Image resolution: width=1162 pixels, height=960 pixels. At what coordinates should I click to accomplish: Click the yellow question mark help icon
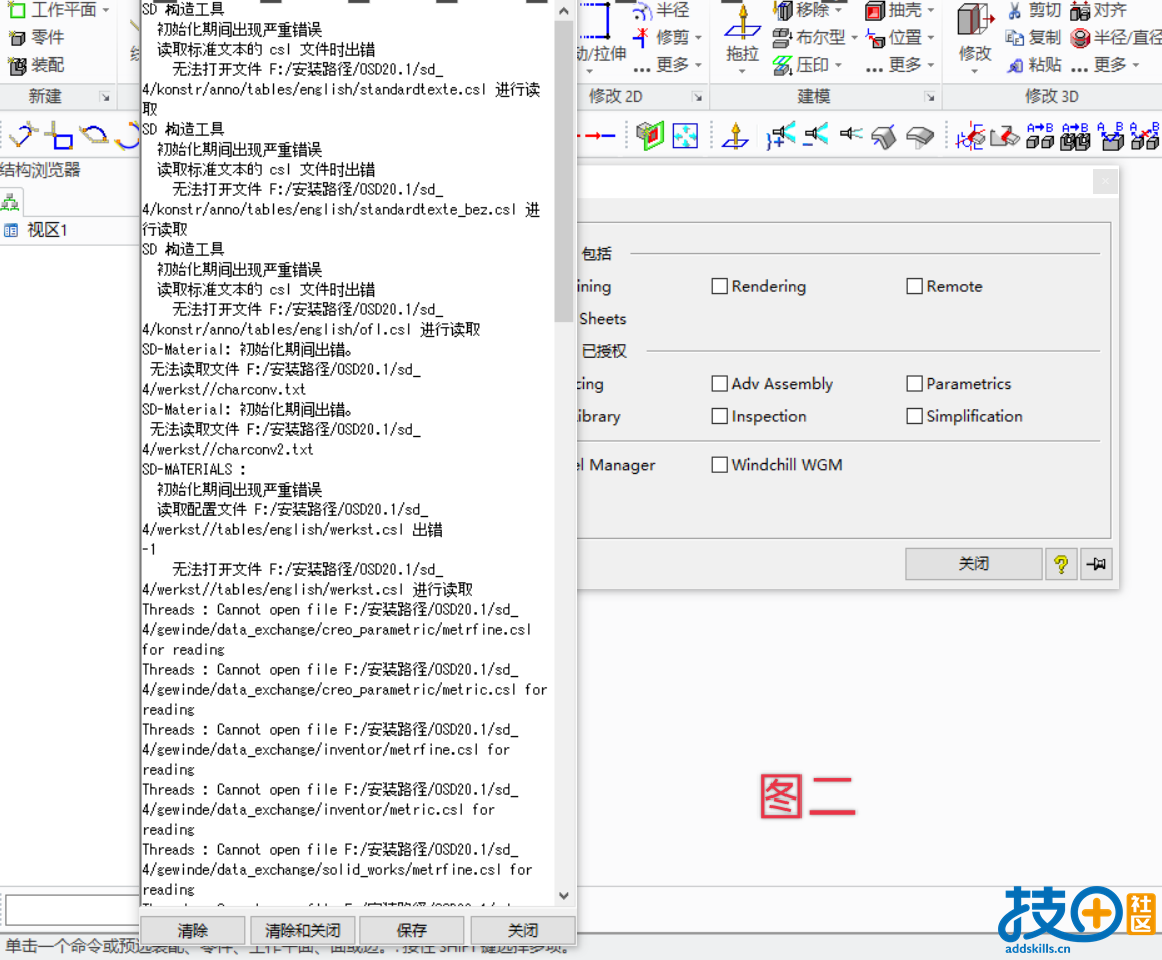point(1061,565)
